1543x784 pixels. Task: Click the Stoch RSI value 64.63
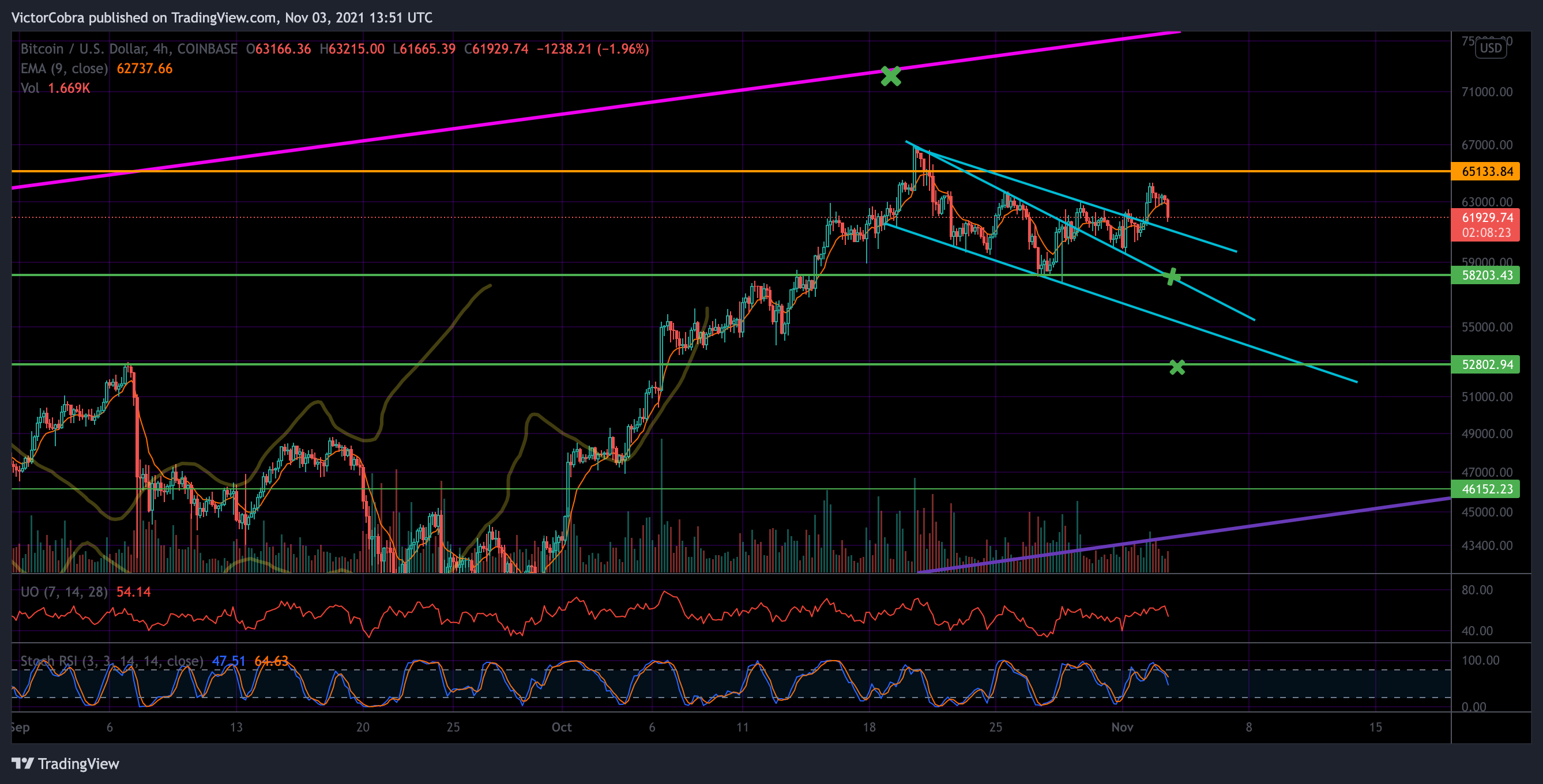pyautogui.click(x=272, y=661)
